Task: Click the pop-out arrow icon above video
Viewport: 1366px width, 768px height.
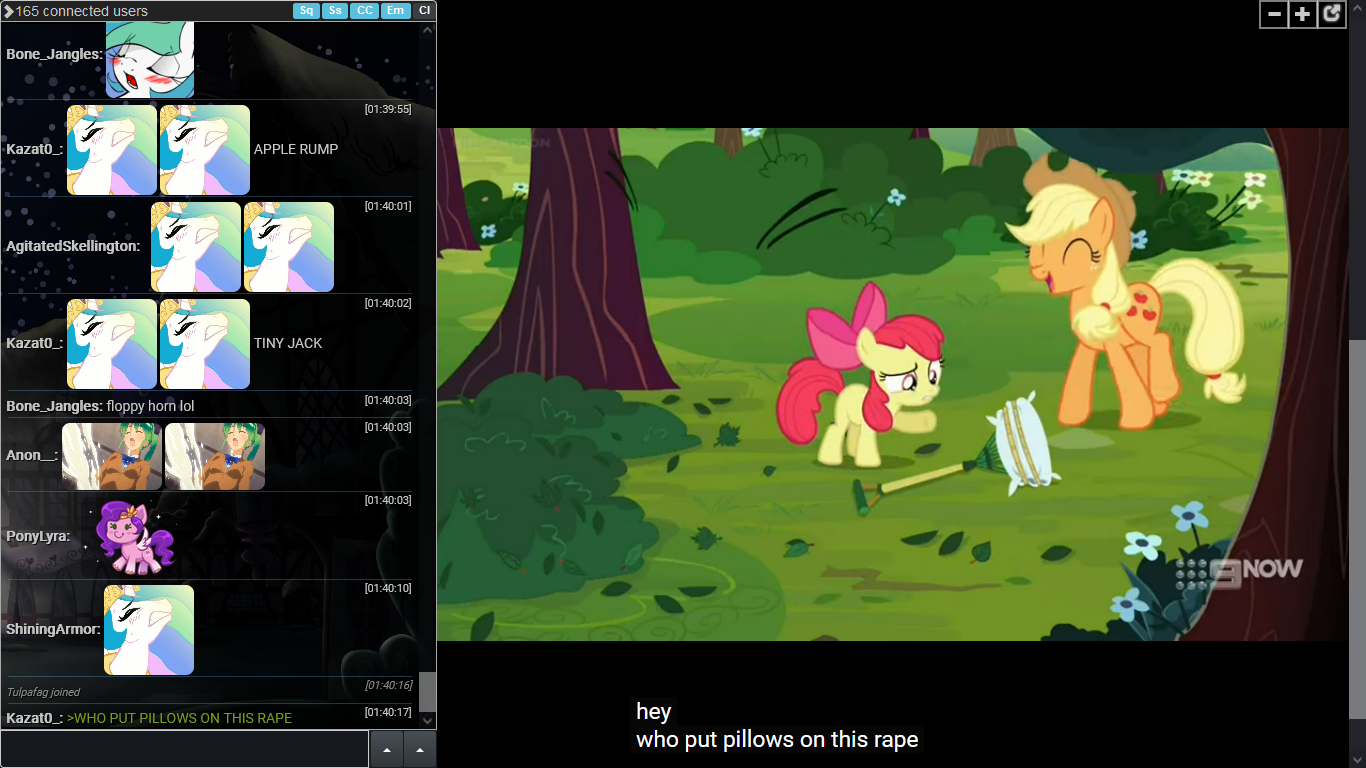Action: (1331, 14)
